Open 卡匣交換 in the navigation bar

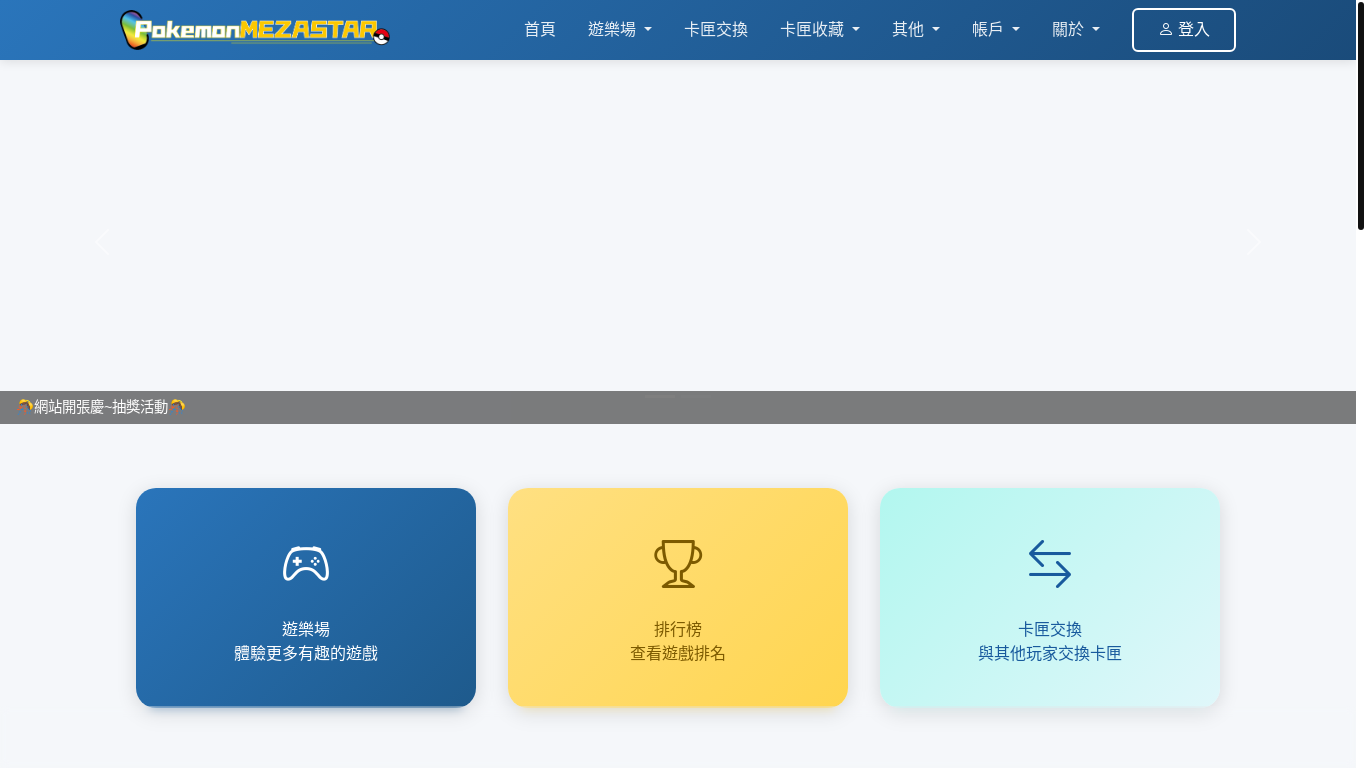click(716, 30)
